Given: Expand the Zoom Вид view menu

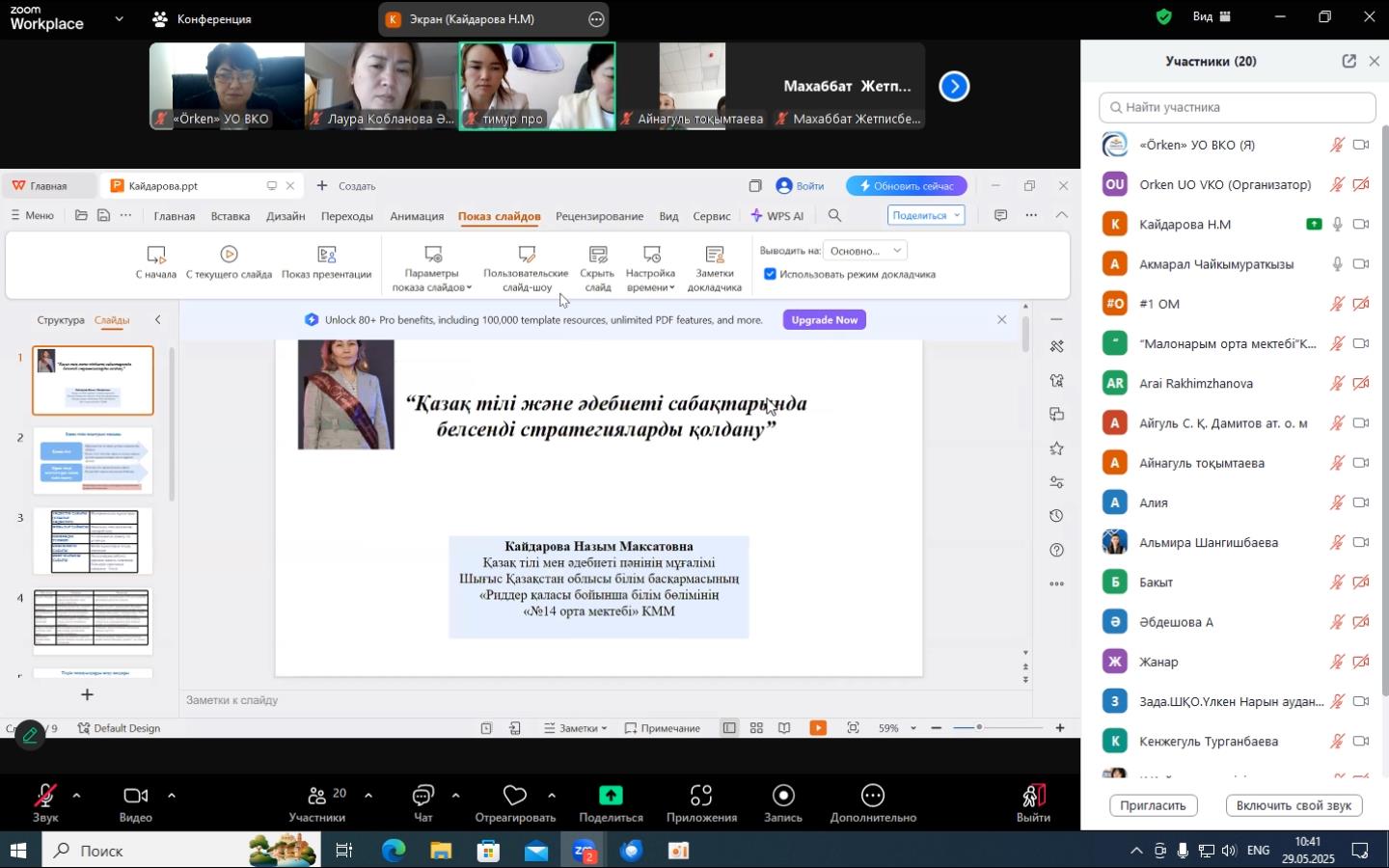Looking at the screenshot, I should tap(1212, 16).
